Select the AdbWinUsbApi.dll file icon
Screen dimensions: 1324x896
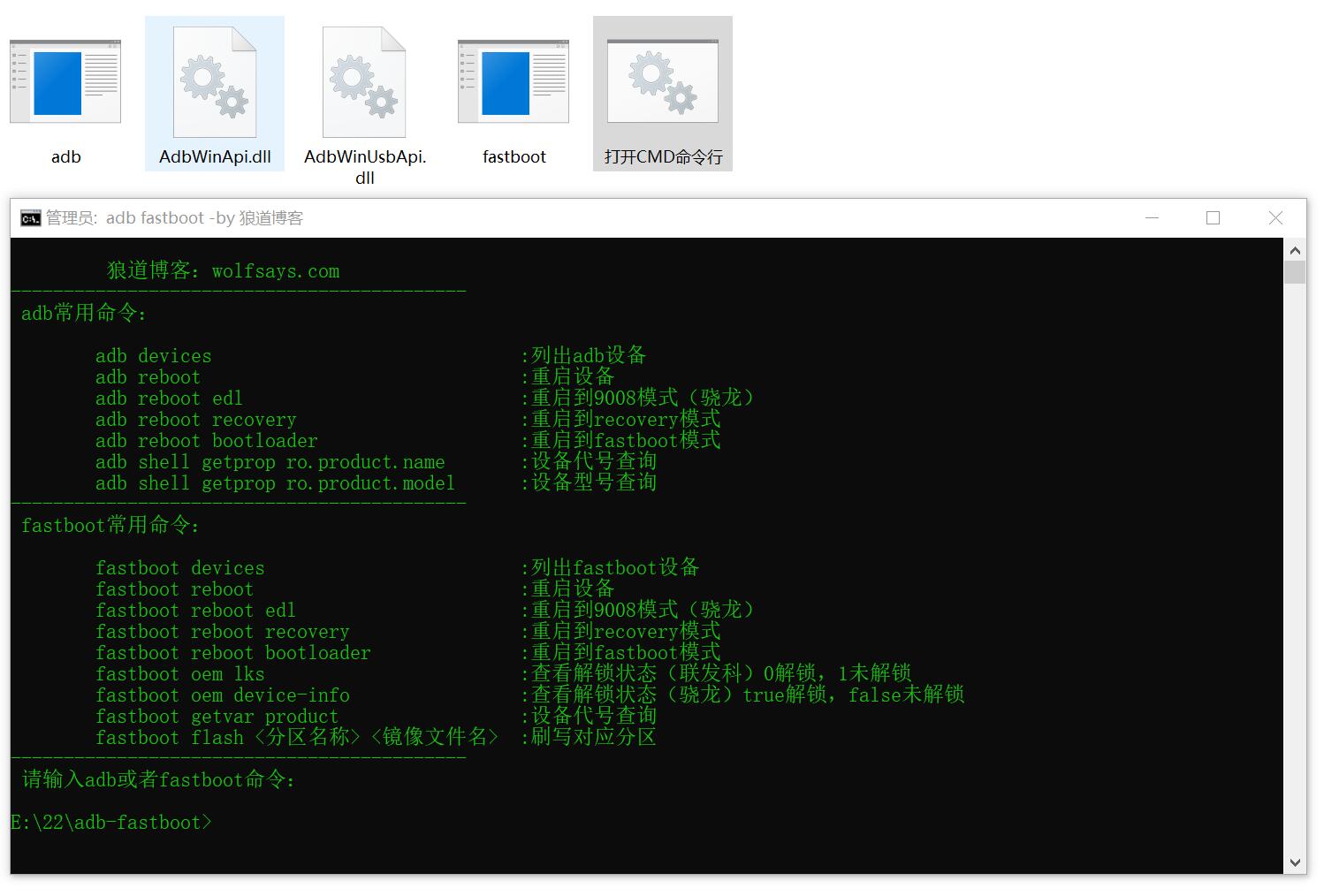364,82
